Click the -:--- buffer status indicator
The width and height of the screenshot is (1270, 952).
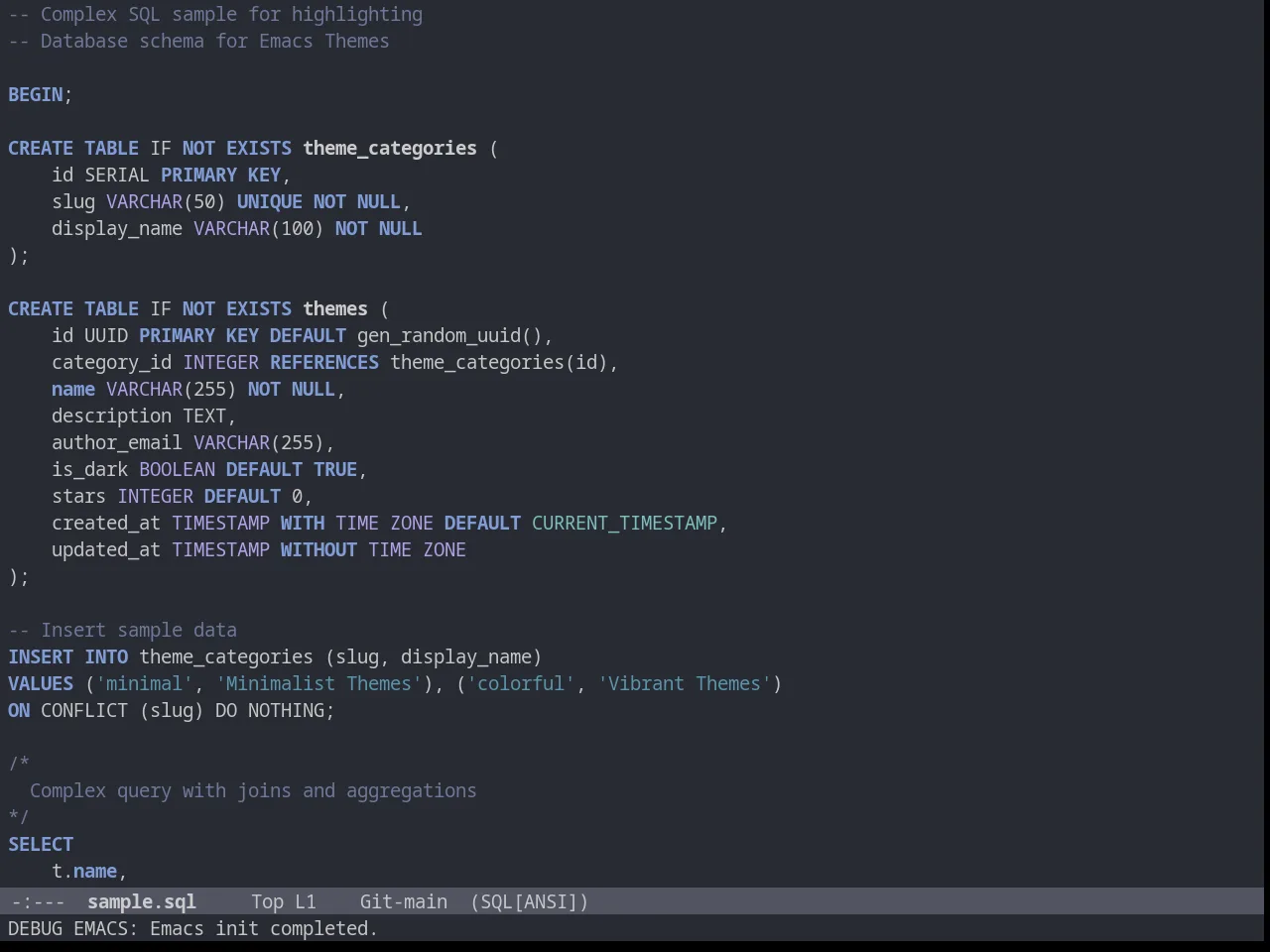pos(38,901)
